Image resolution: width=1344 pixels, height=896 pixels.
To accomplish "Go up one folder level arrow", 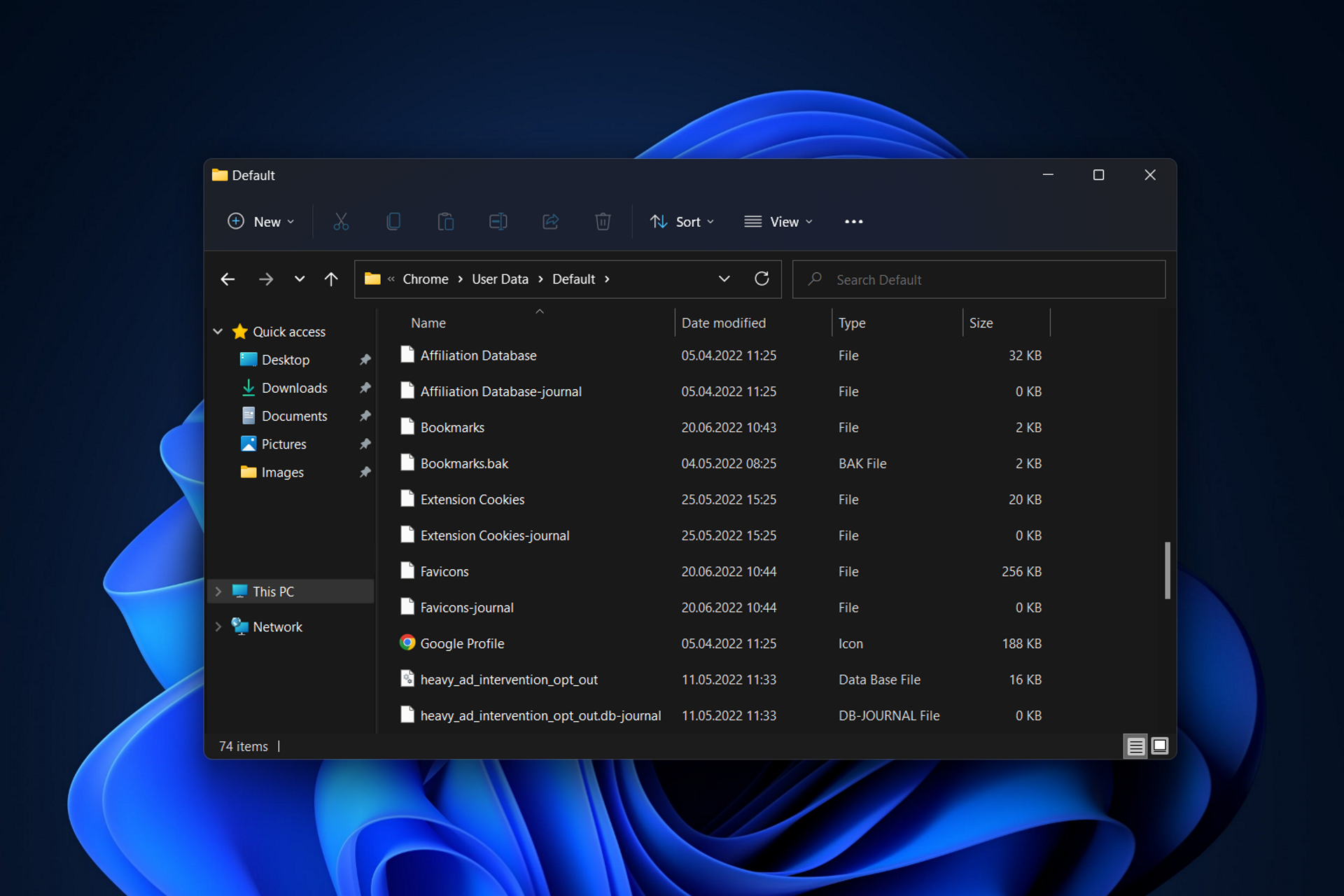I will coord(331,279).
